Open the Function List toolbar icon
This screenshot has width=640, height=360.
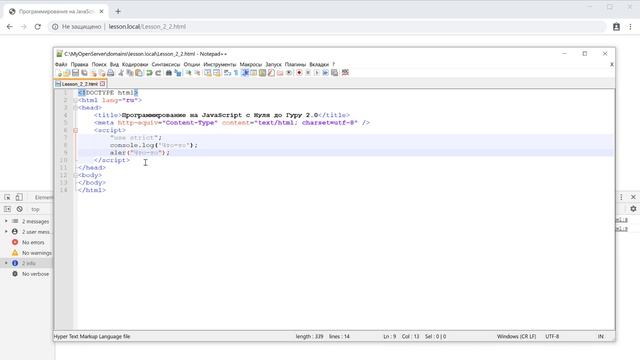point(271,73)
